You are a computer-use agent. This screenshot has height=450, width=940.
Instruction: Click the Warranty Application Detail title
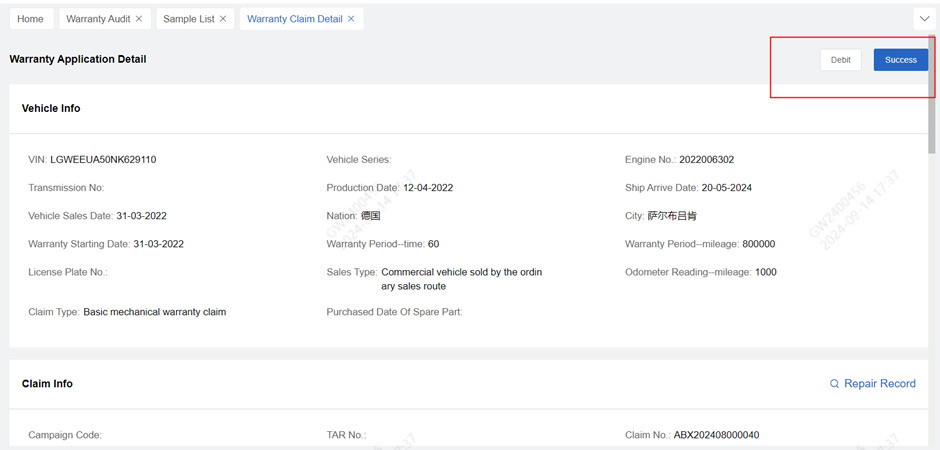coord(78,59)
